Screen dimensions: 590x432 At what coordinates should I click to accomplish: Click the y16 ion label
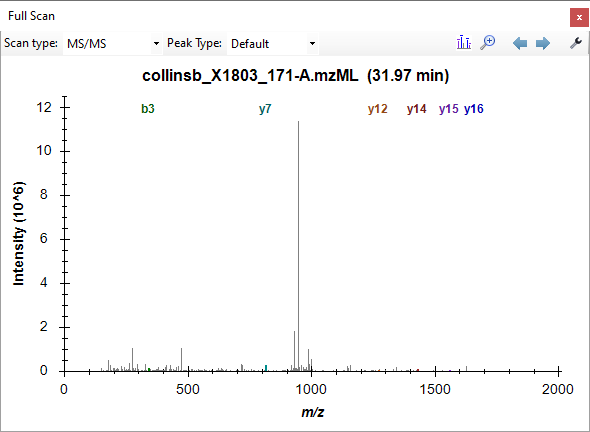click(474, 109)
